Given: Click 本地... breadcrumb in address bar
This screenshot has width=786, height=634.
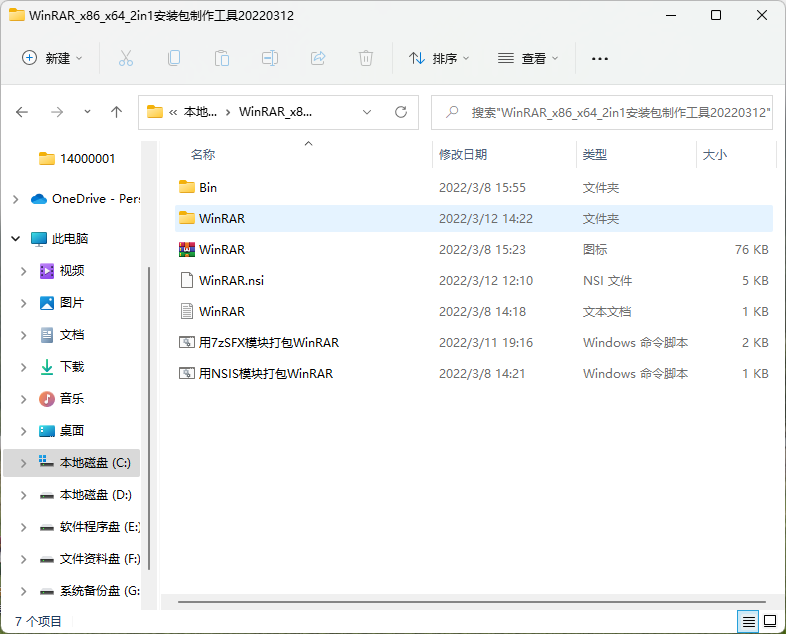Looking at the screenshot, I should coord(200,112).
